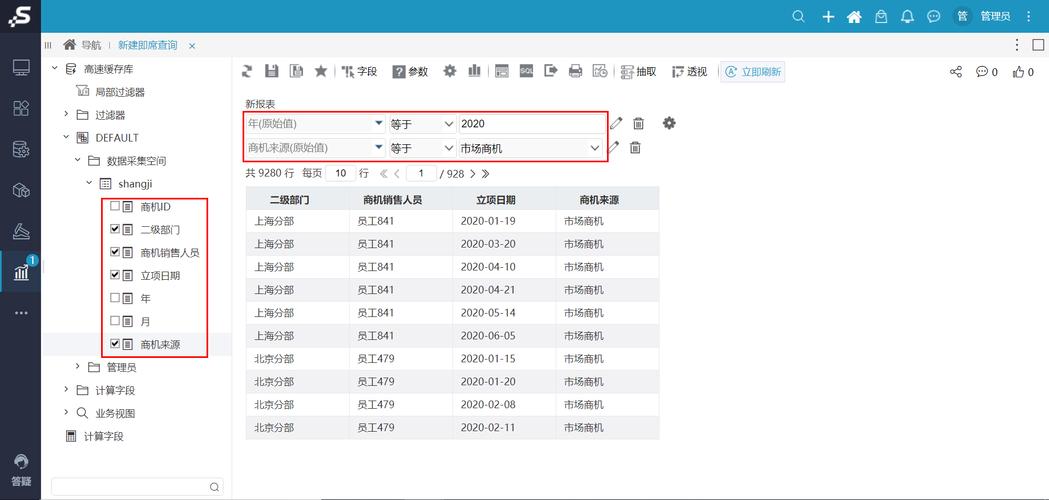Click the save-as icon in toolbar
Image resolution: width=1049 pixels, height=500 pixels.
[x=296, y=71]
